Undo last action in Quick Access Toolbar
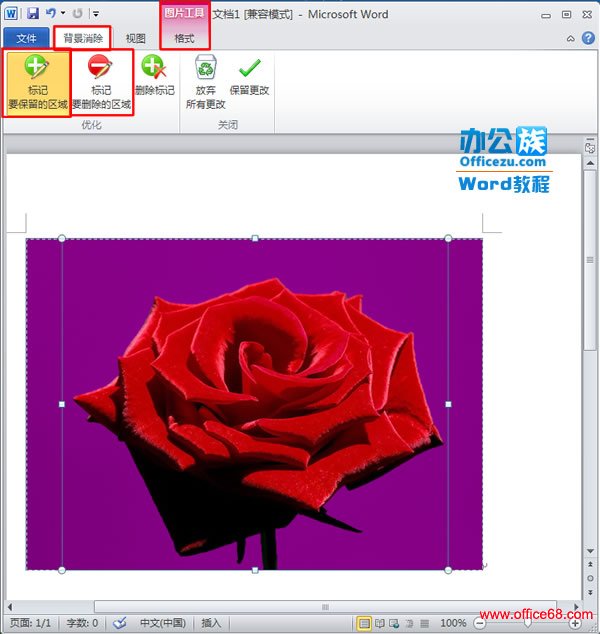Viewport: 600px width, 634px height. click(51, 13)
